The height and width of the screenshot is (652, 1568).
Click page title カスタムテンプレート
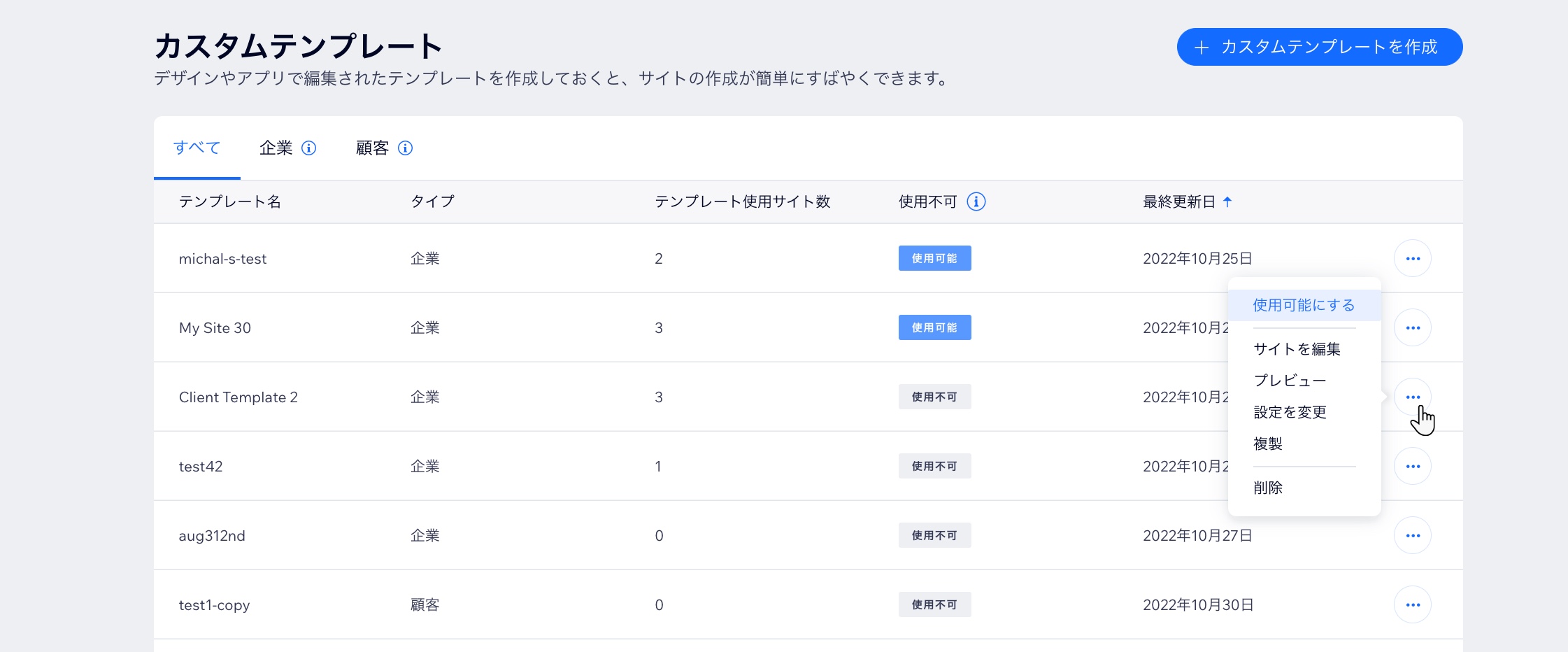298,46
